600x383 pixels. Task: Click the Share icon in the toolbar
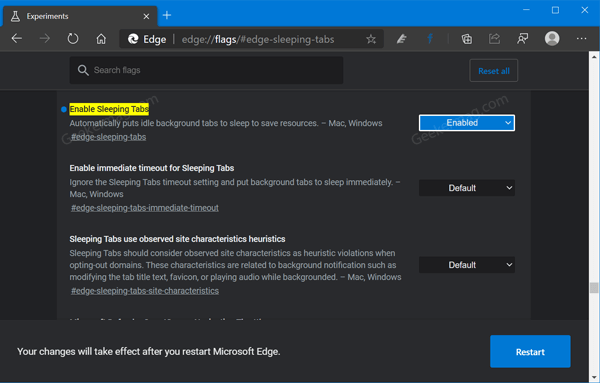pos(494,39)
